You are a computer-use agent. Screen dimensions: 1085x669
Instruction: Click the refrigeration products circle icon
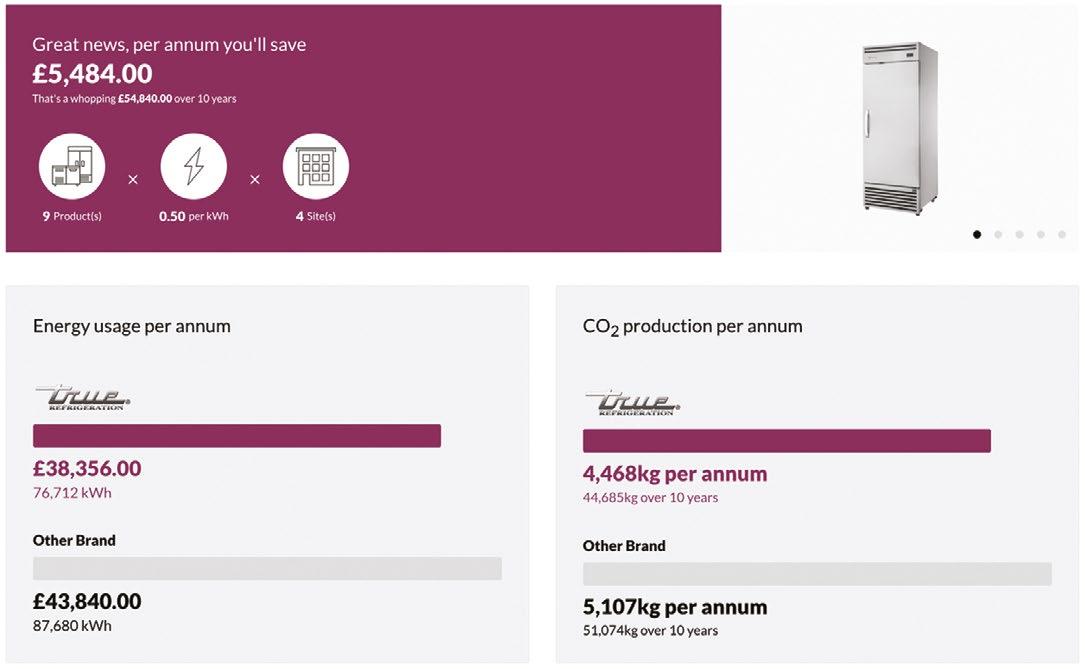coord(72,166)
